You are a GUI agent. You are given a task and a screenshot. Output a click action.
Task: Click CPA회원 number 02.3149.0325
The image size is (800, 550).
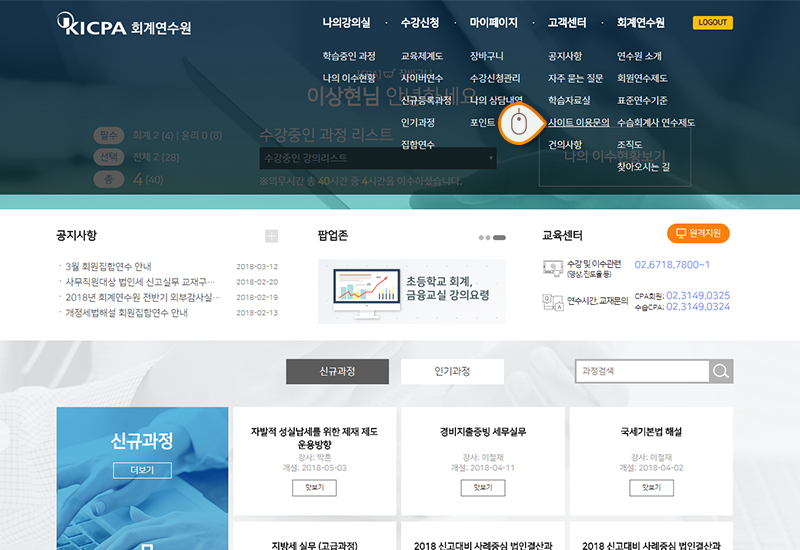point(698,296)
